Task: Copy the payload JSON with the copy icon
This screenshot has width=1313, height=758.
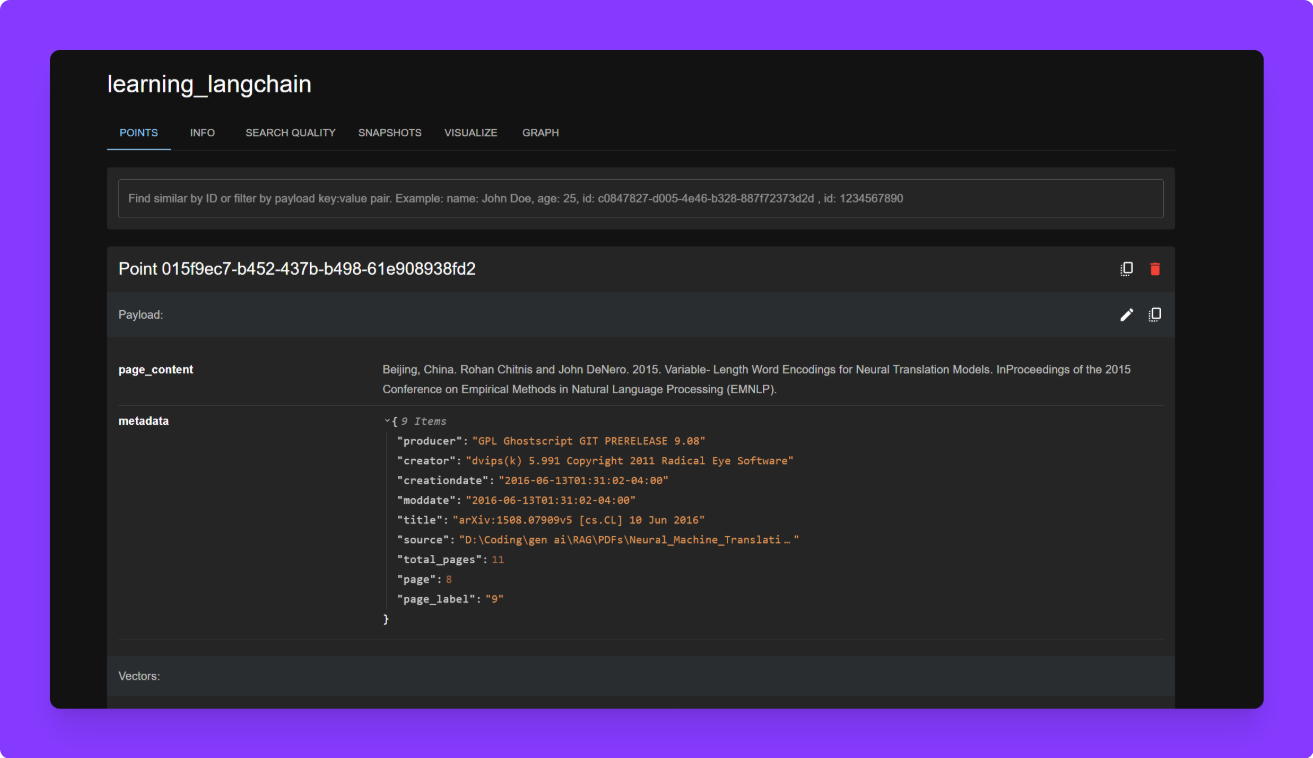Action: (1155, 314)
